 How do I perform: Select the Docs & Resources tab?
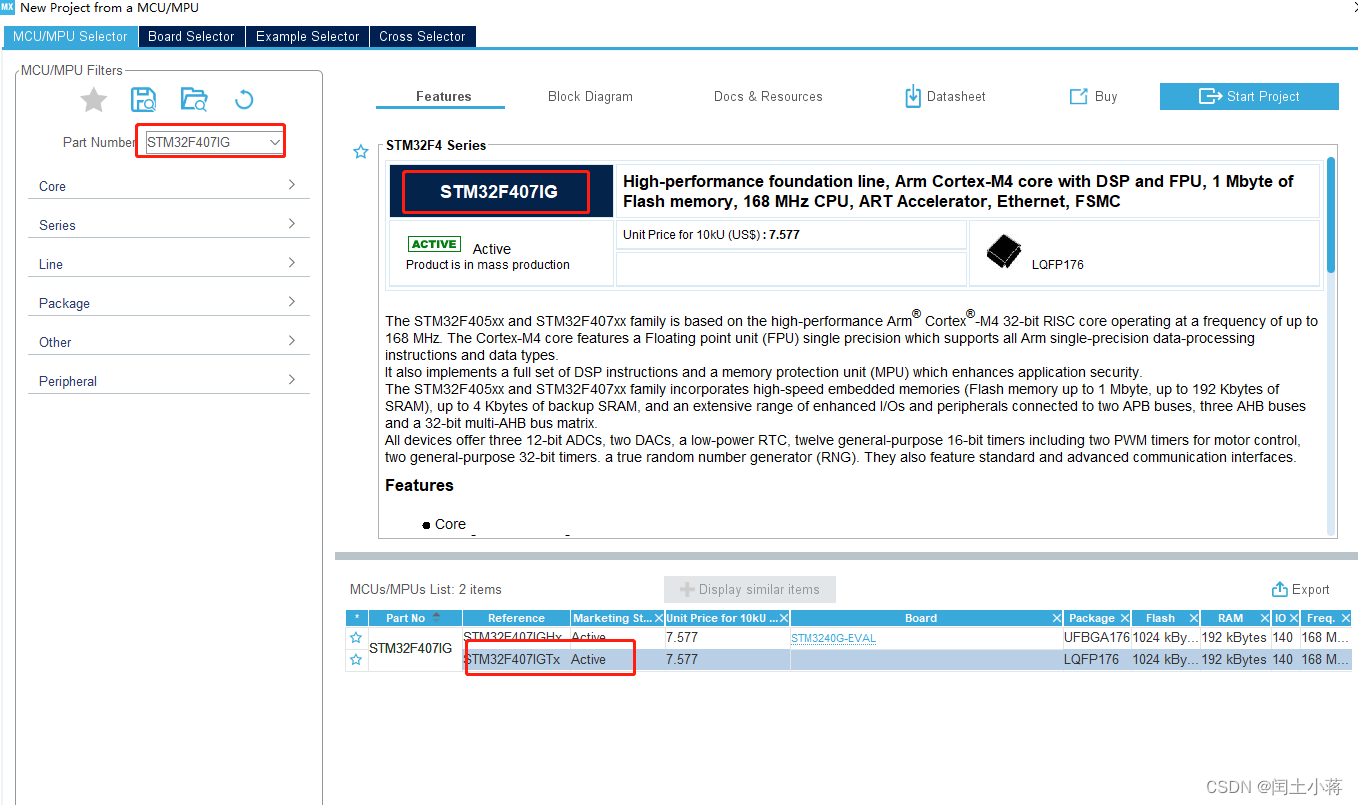tap(768, 96)
